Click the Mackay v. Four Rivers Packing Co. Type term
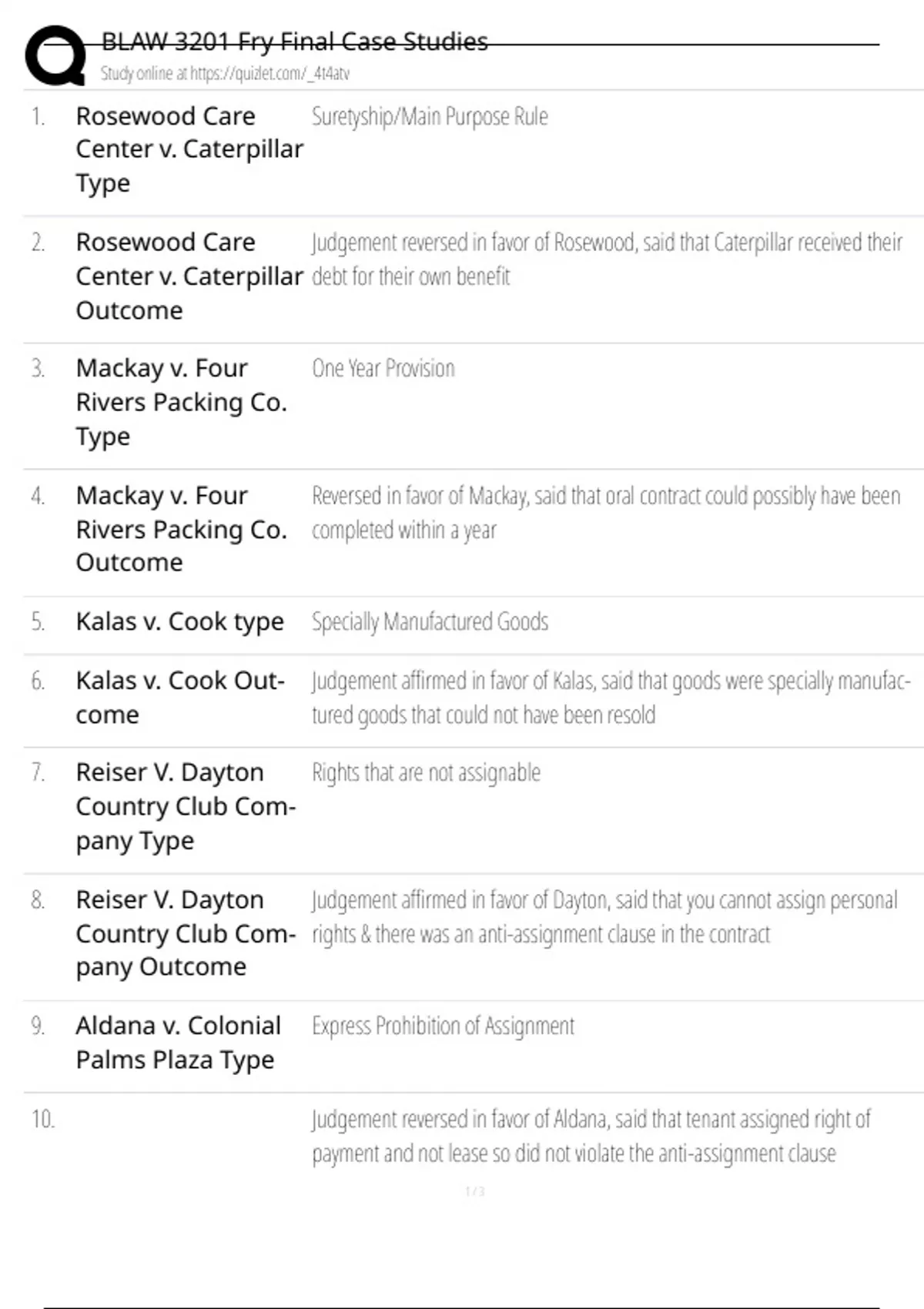The height and width of the screenshot is (1309, 924). click(x=181, y=402)
